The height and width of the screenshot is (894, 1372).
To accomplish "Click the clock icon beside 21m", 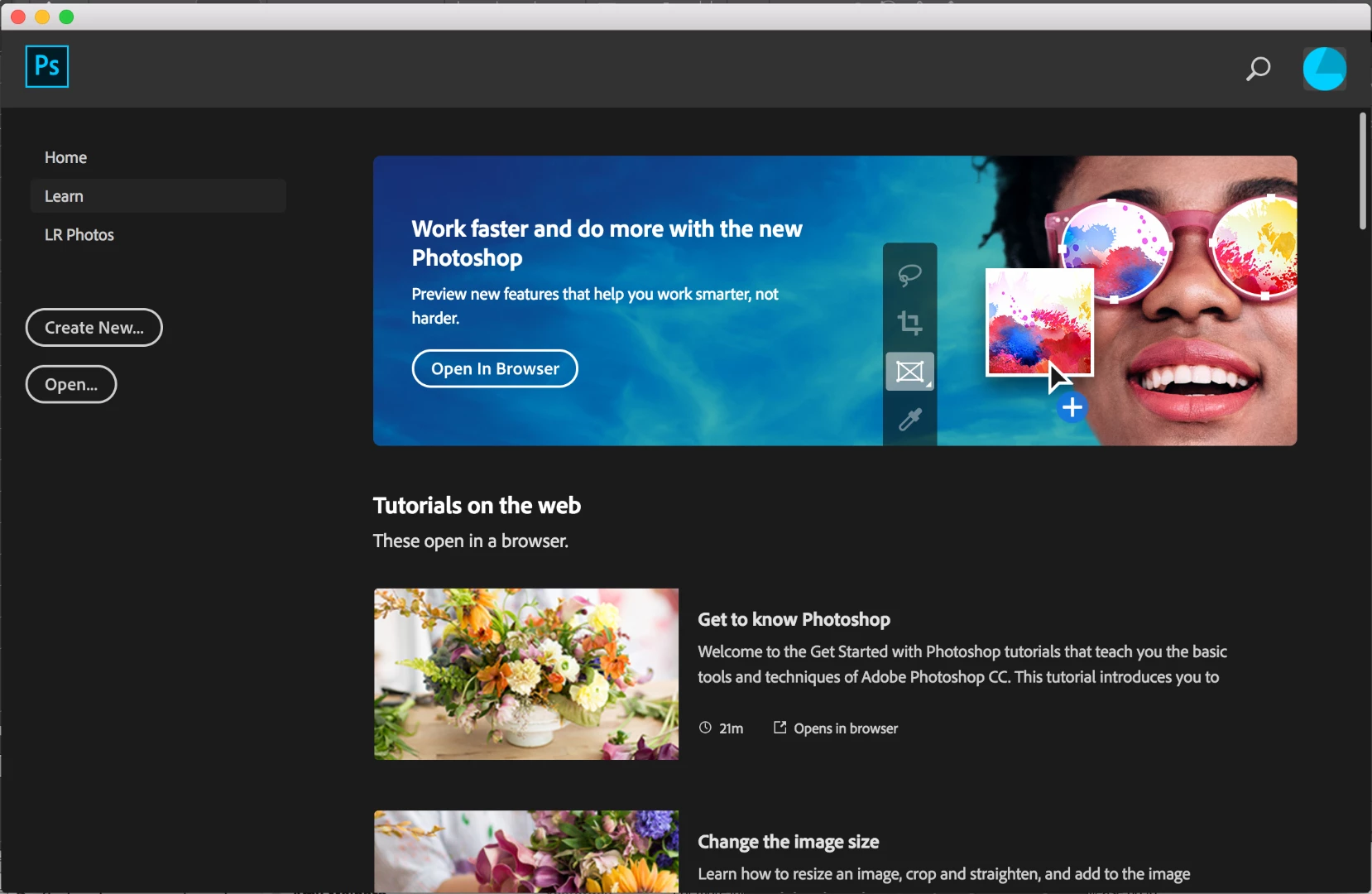I will pyautogui.click(x=705, y=728).
